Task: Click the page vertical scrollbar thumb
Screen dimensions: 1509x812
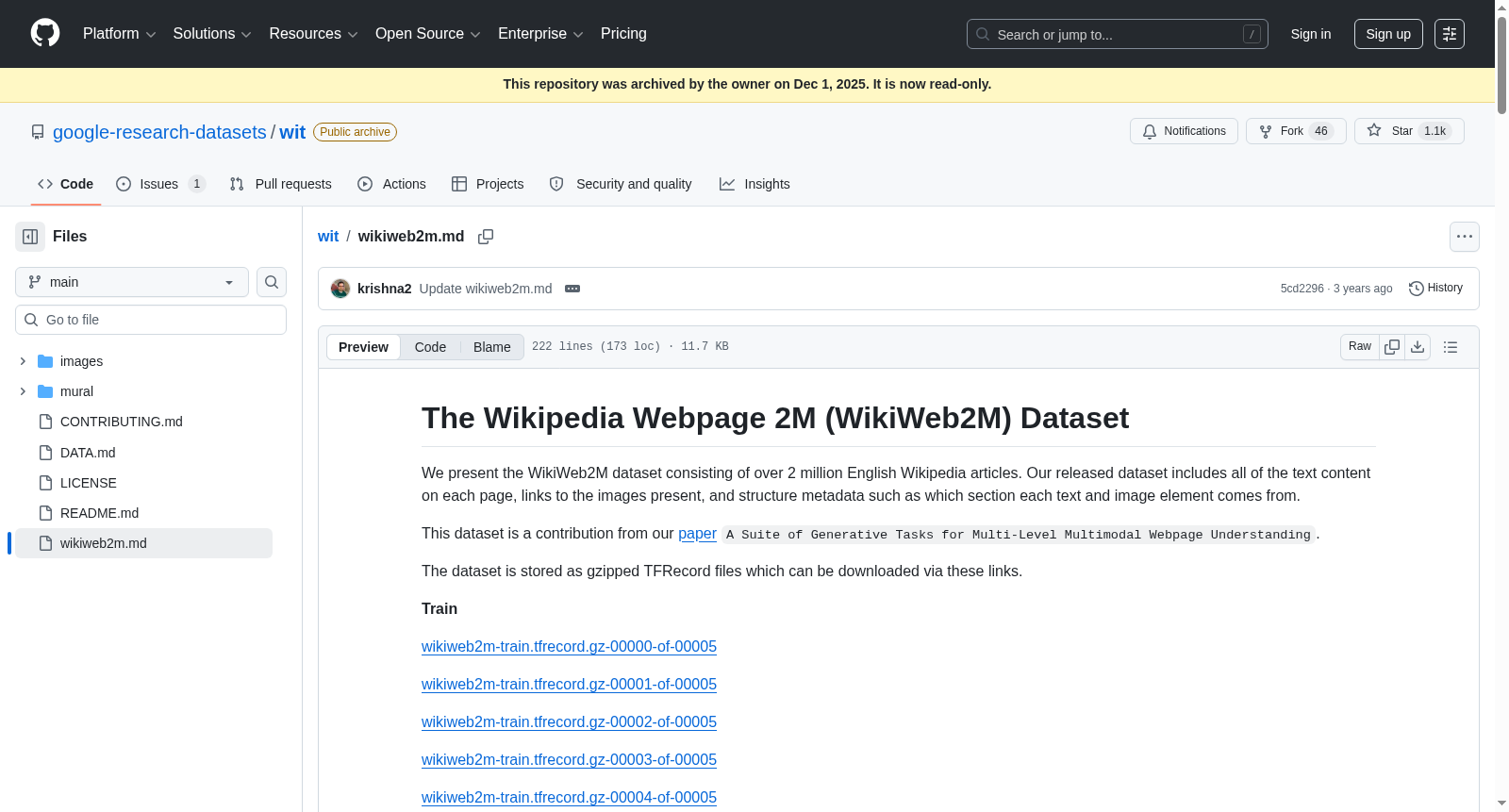Action: 1501,64
